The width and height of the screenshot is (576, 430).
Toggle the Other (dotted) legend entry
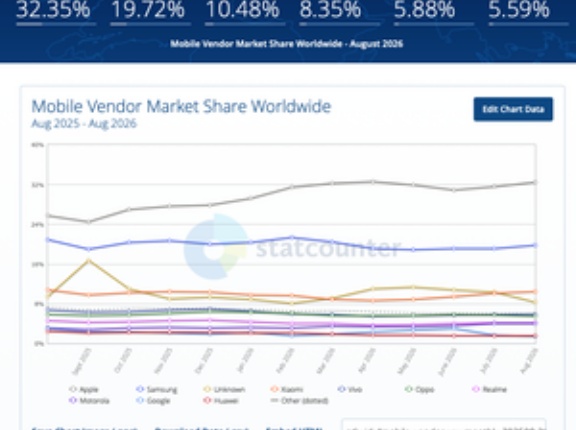pyautogui.click(x=299, y=400)
